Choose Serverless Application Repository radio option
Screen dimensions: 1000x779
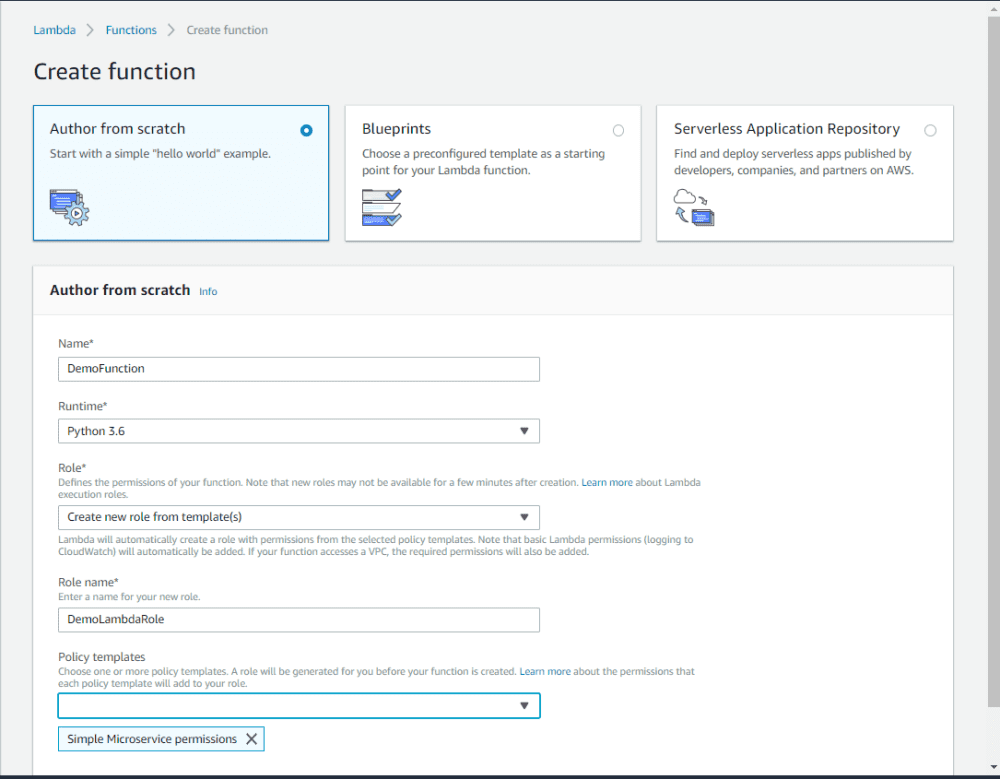930,130
